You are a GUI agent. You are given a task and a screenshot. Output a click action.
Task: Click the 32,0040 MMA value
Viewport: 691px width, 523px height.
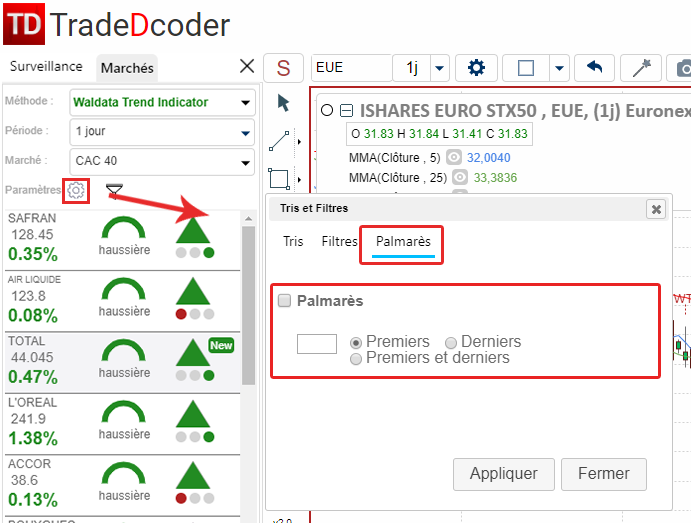coord(489,158)
